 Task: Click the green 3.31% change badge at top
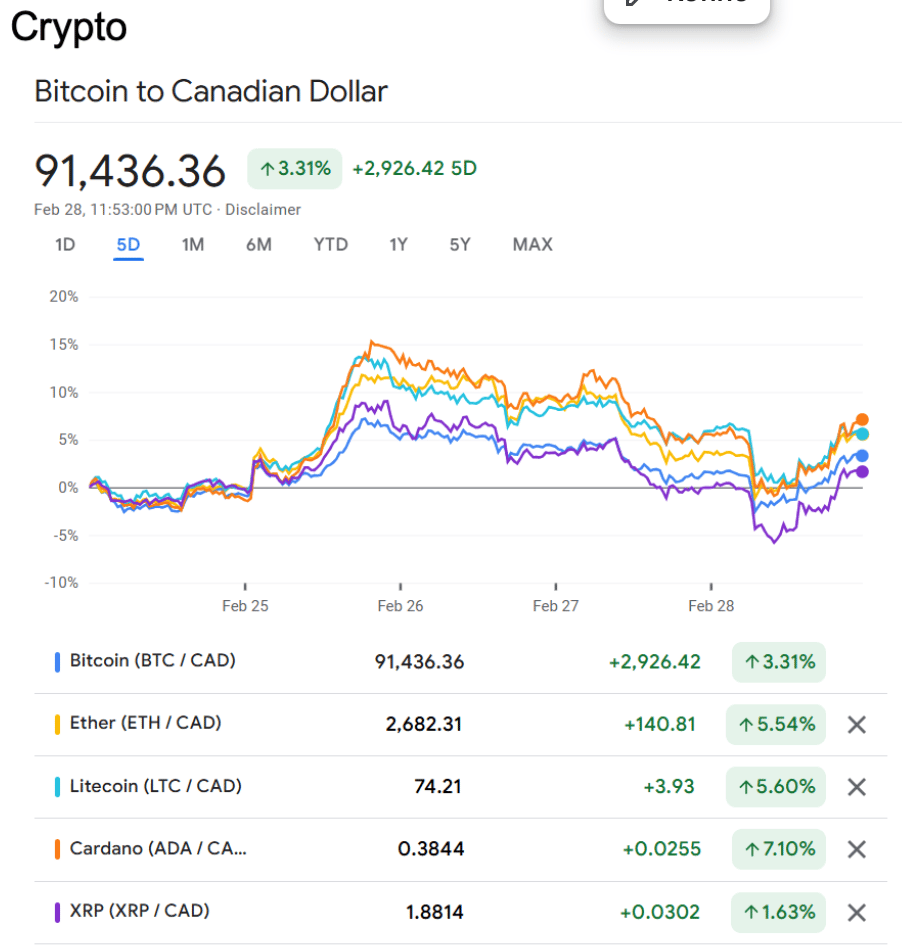[x=295, y=168]
